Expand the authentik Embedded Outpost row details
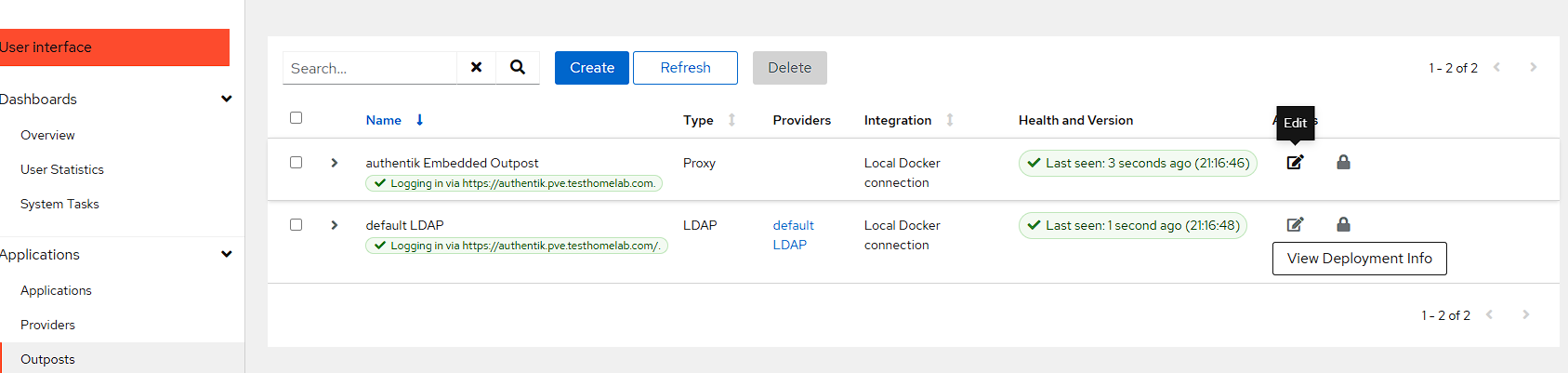This screenshot has width=1568, height=373. click(x=335, y=163)
